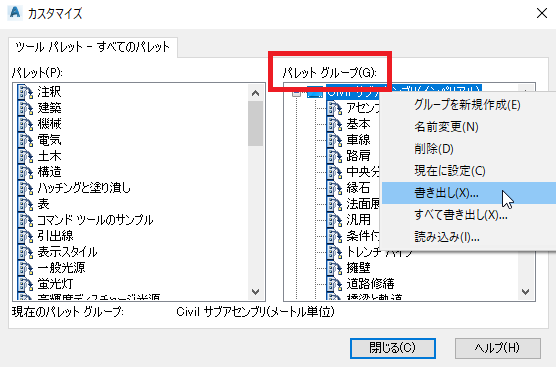Viewport: 556px width, 367px height.
Task: Click the palette icon beside 土木
Action: pos(25,156)
